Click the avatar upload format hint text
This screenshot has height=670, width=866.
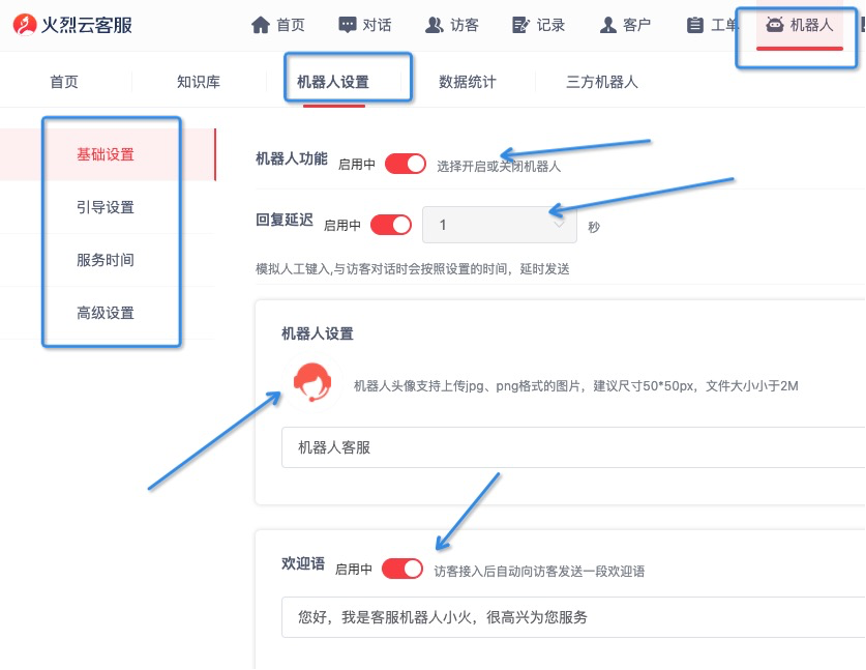(576, 386)
